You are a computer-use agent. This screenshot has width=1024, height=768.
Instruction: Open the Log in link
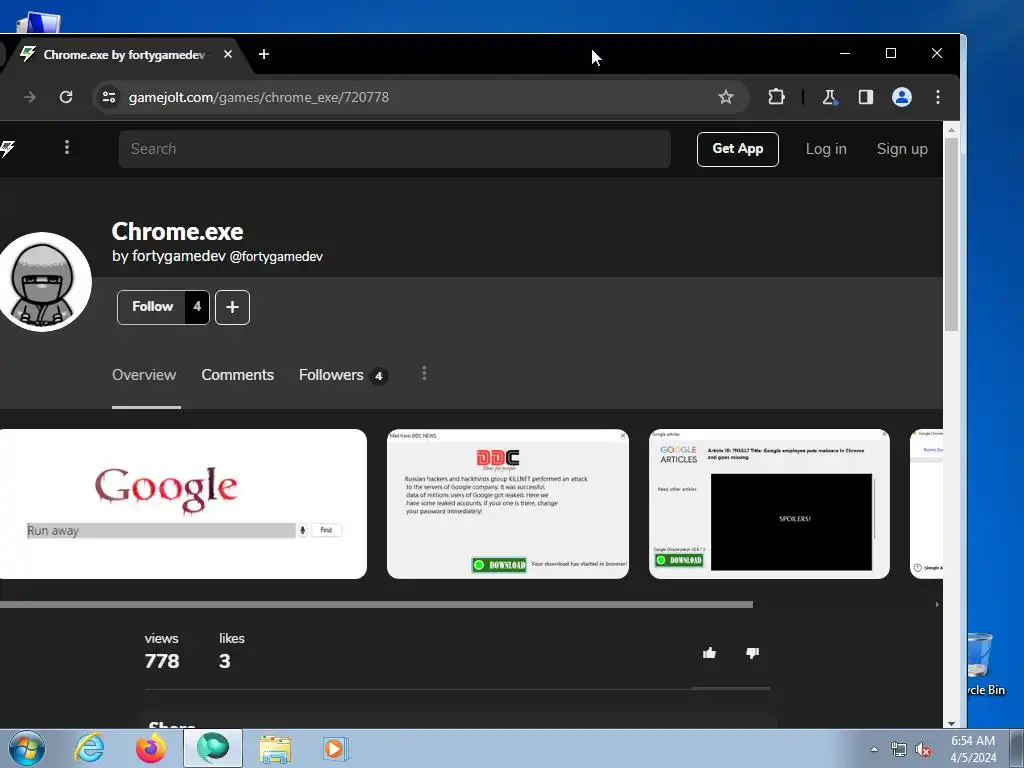(x=825, y=149)
